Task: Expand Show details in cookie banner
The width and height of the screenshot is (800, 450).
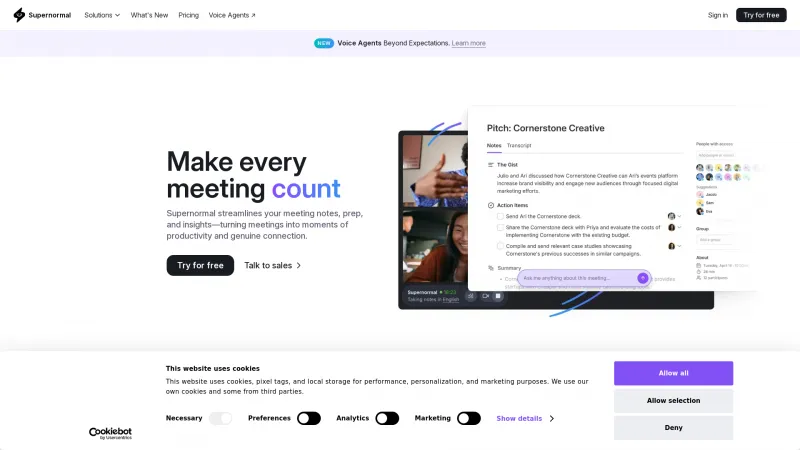Action: coord(525,418)
